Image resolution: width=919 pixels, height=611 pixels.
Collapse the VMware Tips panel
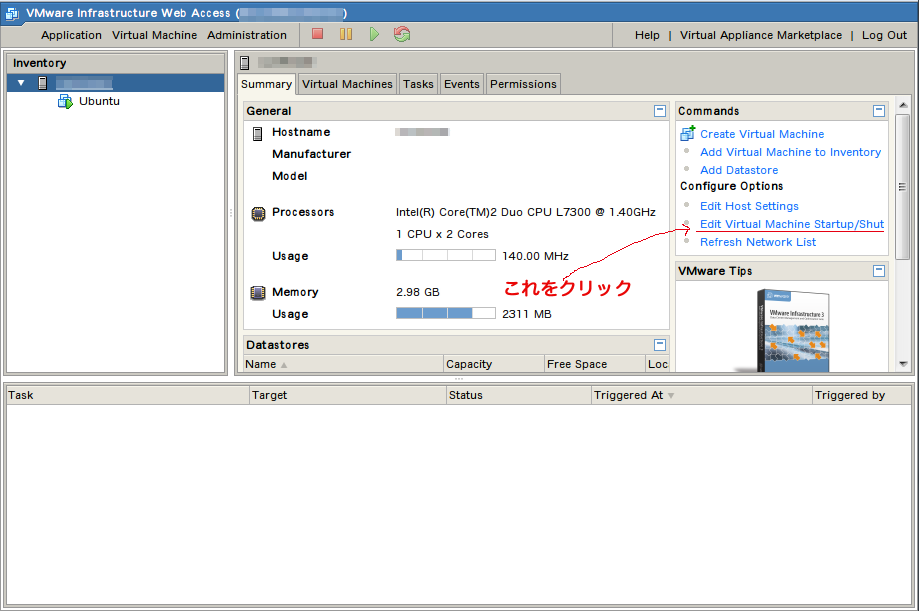[x=879, y=271]
